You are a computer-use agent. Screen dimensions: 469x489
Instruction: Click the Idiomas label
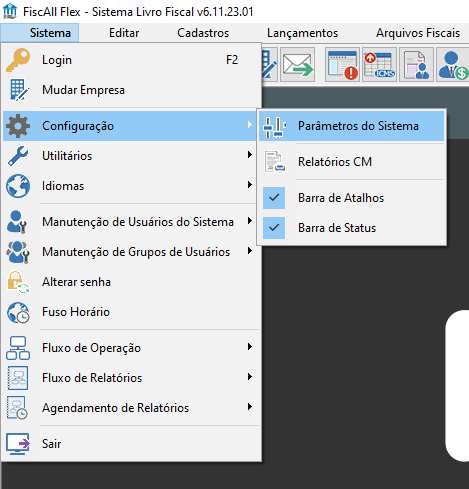click(x=63, y=186)
